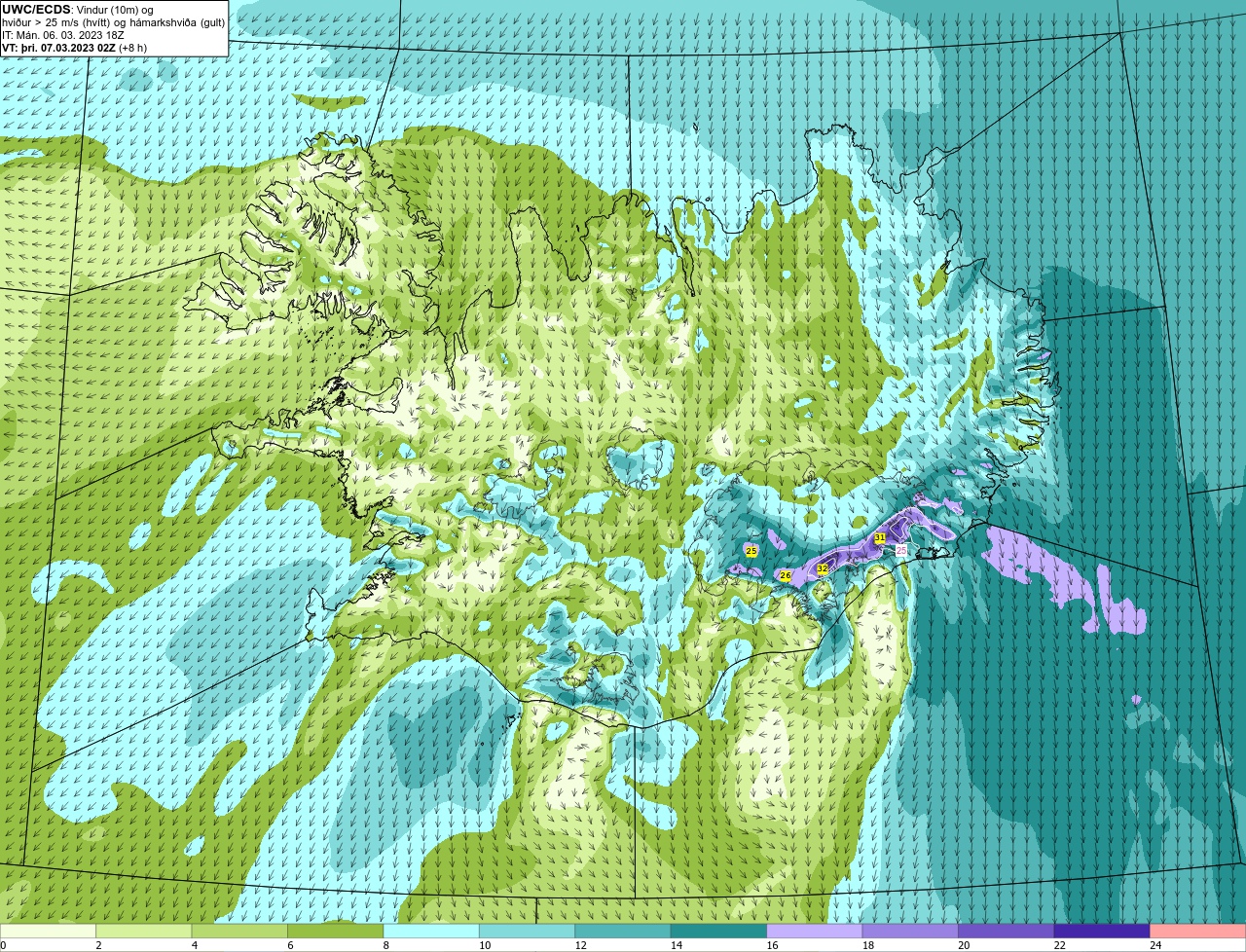Click the 8–10 m/s pale cyan legend swatch
Viewport: 1246px width, 952px height.
[x=432, y=931]
